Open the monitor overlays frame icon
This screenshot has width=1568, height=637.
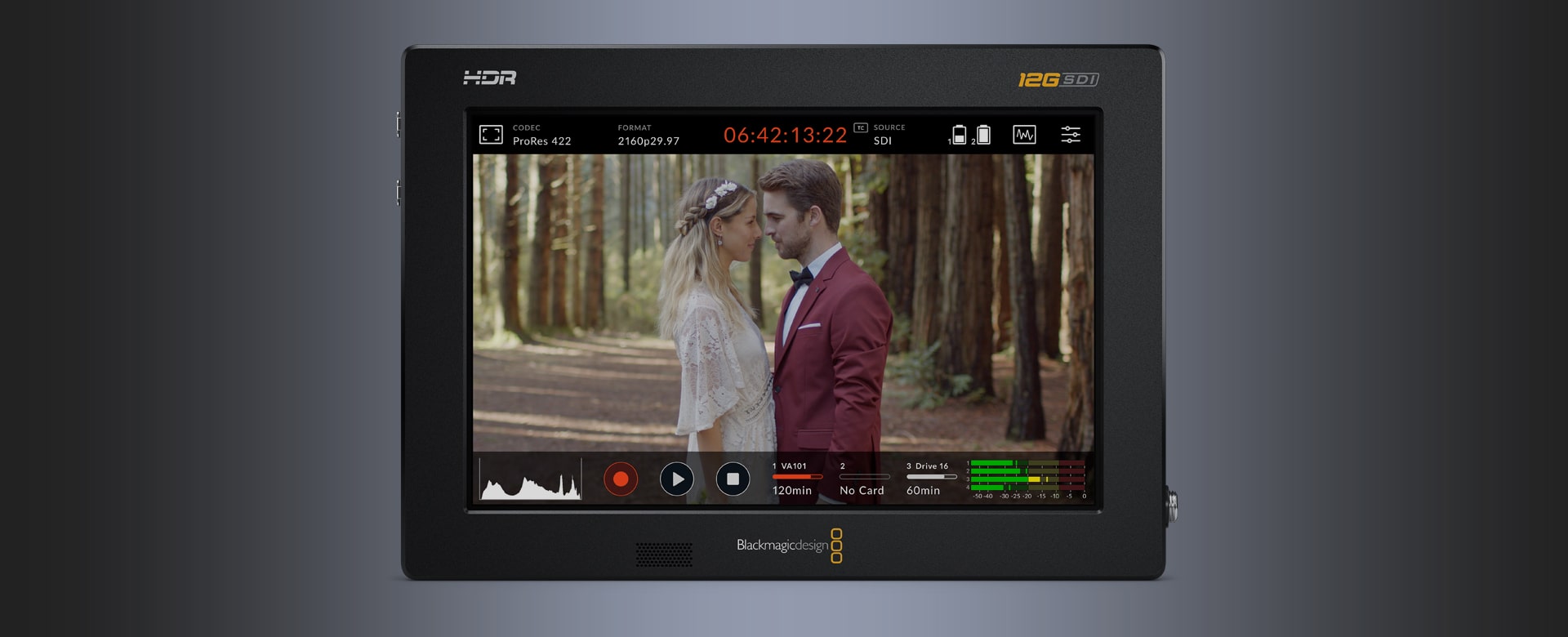tap(491, 135)
